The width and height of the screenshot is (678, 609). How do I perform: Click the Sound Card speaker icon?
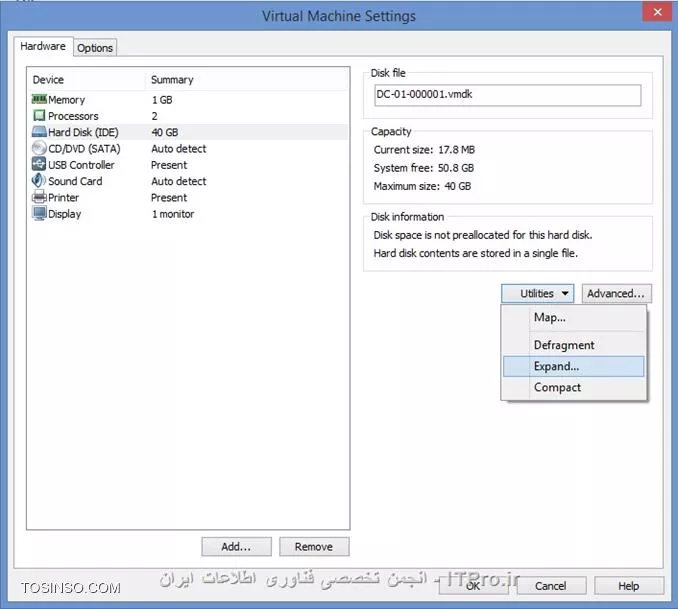click(x=39, y=180)
